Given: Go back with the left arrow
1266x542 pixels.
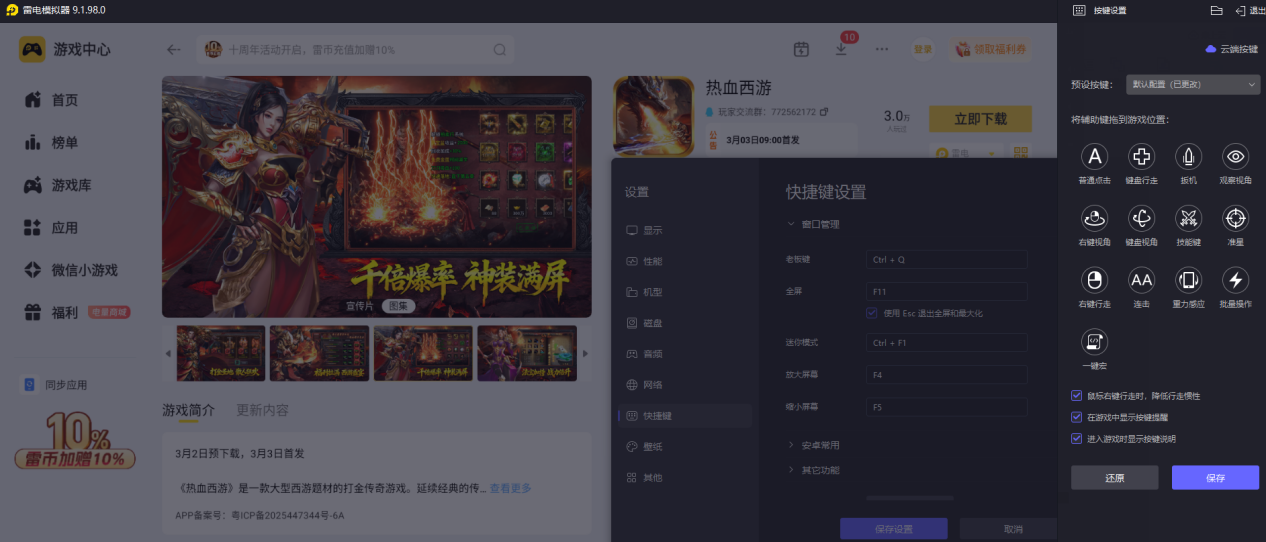Looking at the screenshot, I should (174, 49).
